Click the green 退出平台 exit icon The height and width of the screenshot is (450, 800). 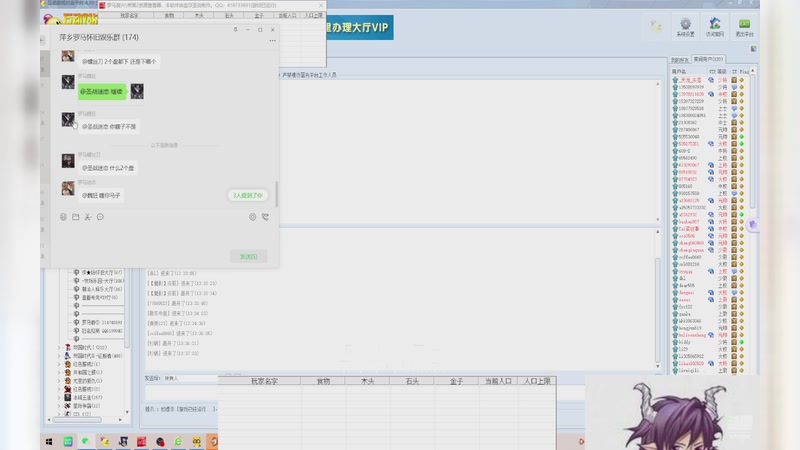click(x=744, y=27)
